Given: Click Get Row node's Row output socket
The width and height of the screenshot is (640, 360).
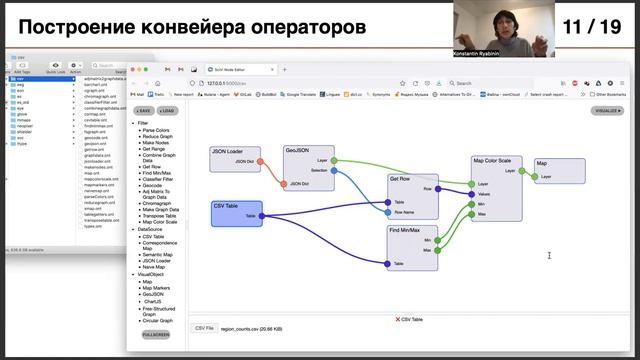Looking at the screenshot, I should pos(438,189).
